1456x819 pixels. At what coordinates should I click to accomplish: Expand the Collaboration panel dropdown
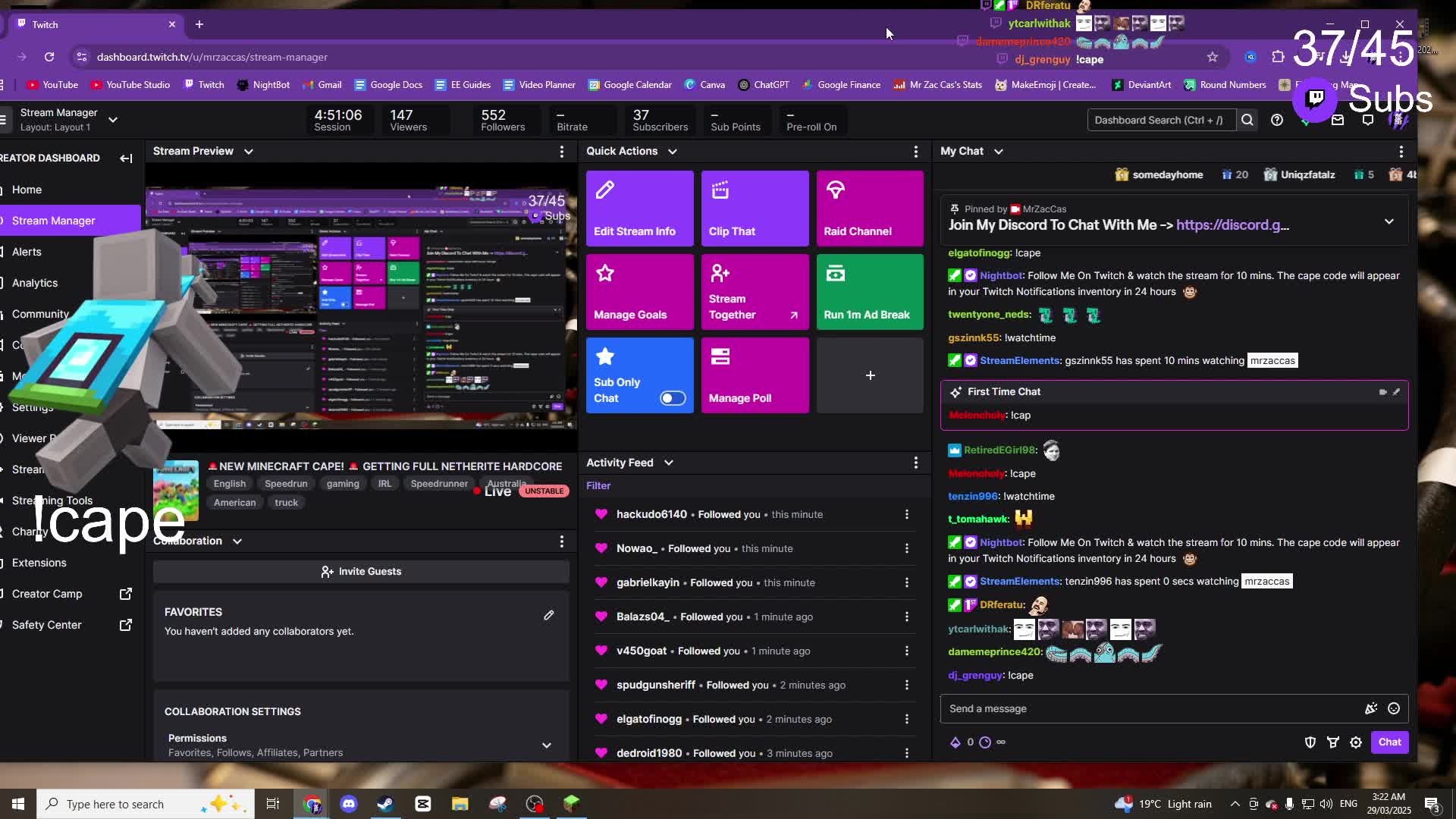[237, 541]
